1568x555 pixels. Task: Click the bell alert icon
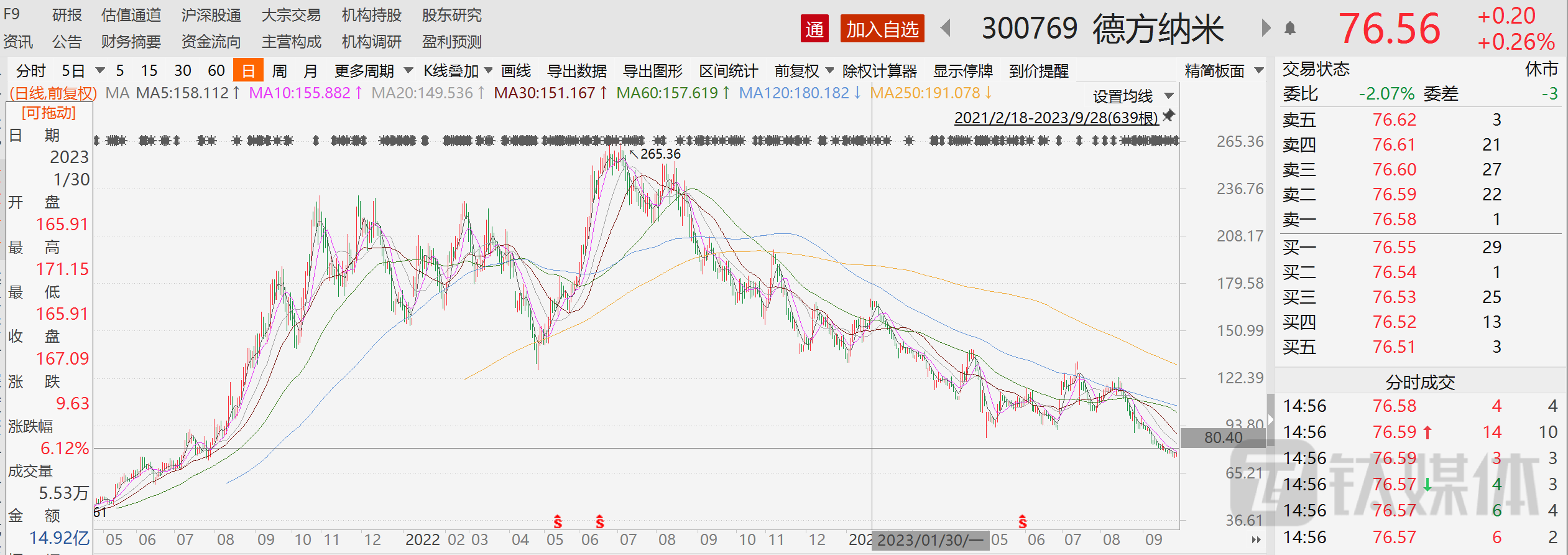1290,29
